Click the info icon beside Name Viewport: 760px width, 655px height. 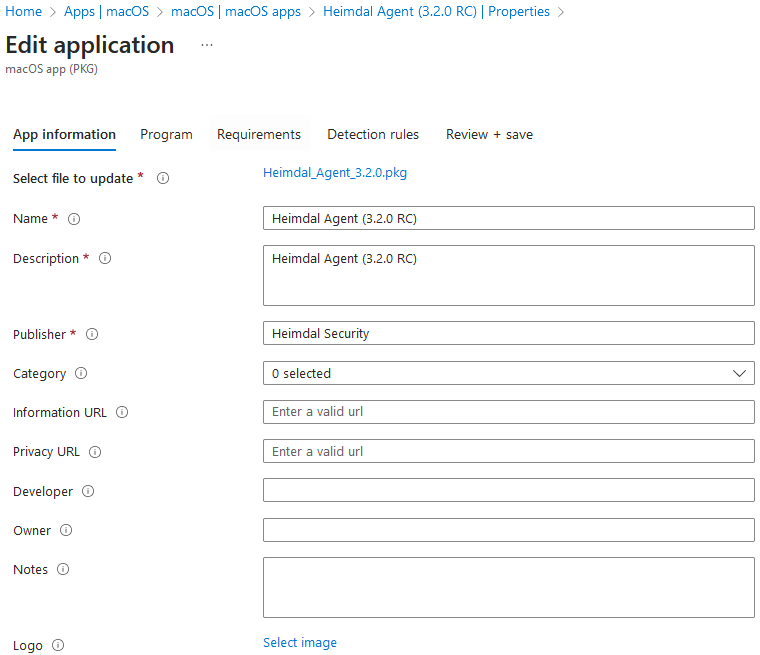[74, 219]
